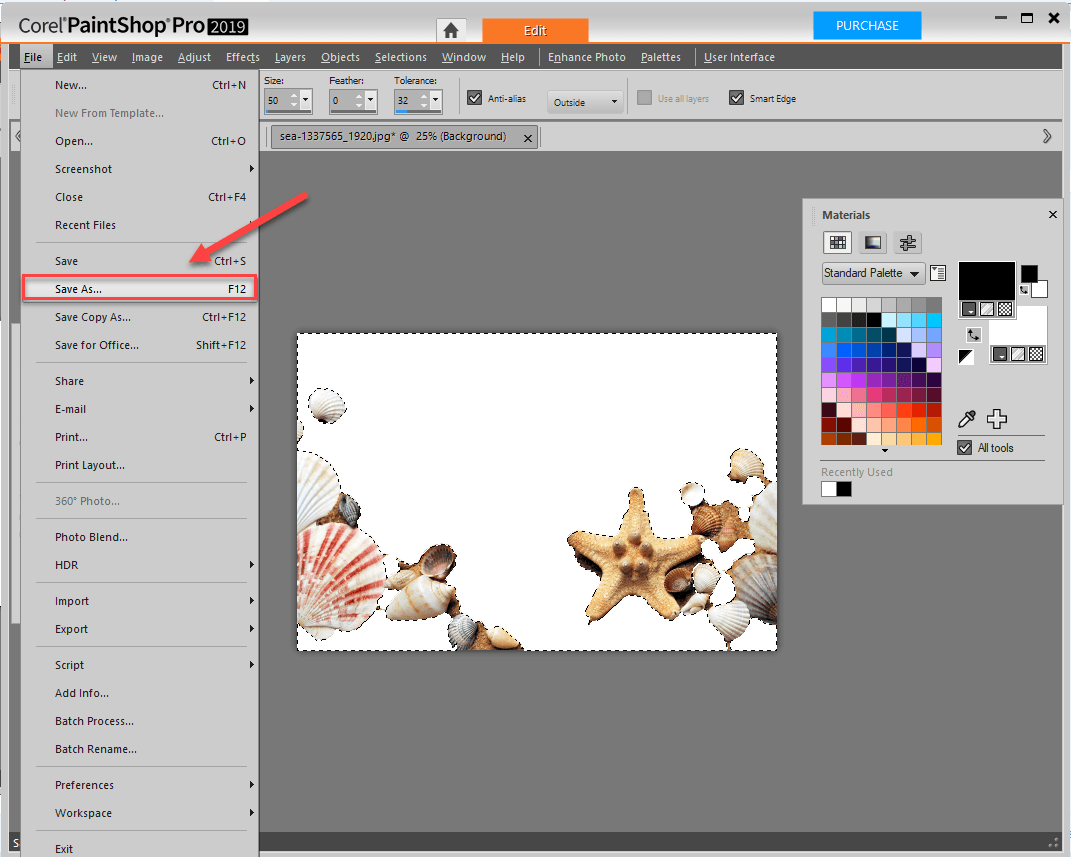Click the Home icon in the title bar
This screenshot has height=857, width=1071.
[x=451, y=30]
